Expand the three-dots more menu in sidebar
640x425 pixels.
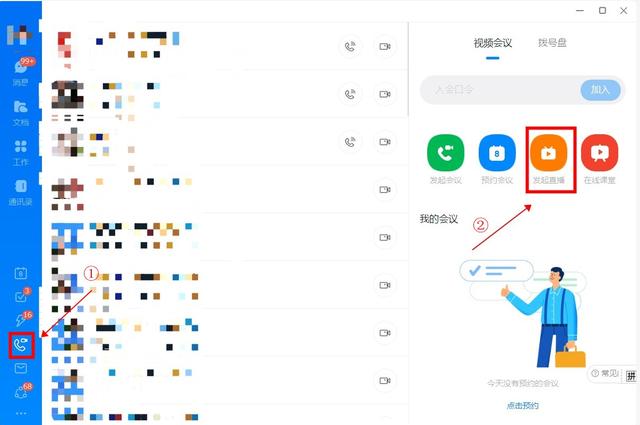[21, 413]
